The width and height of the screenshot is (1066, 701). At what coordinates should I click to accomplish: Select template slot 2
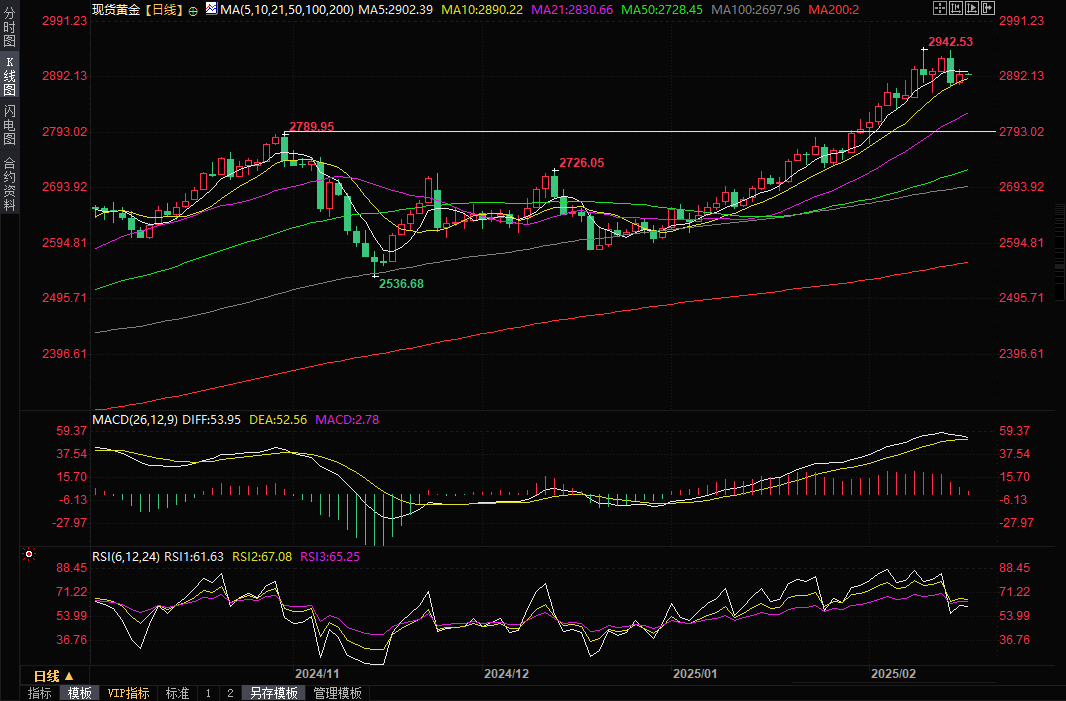(230, 693)
